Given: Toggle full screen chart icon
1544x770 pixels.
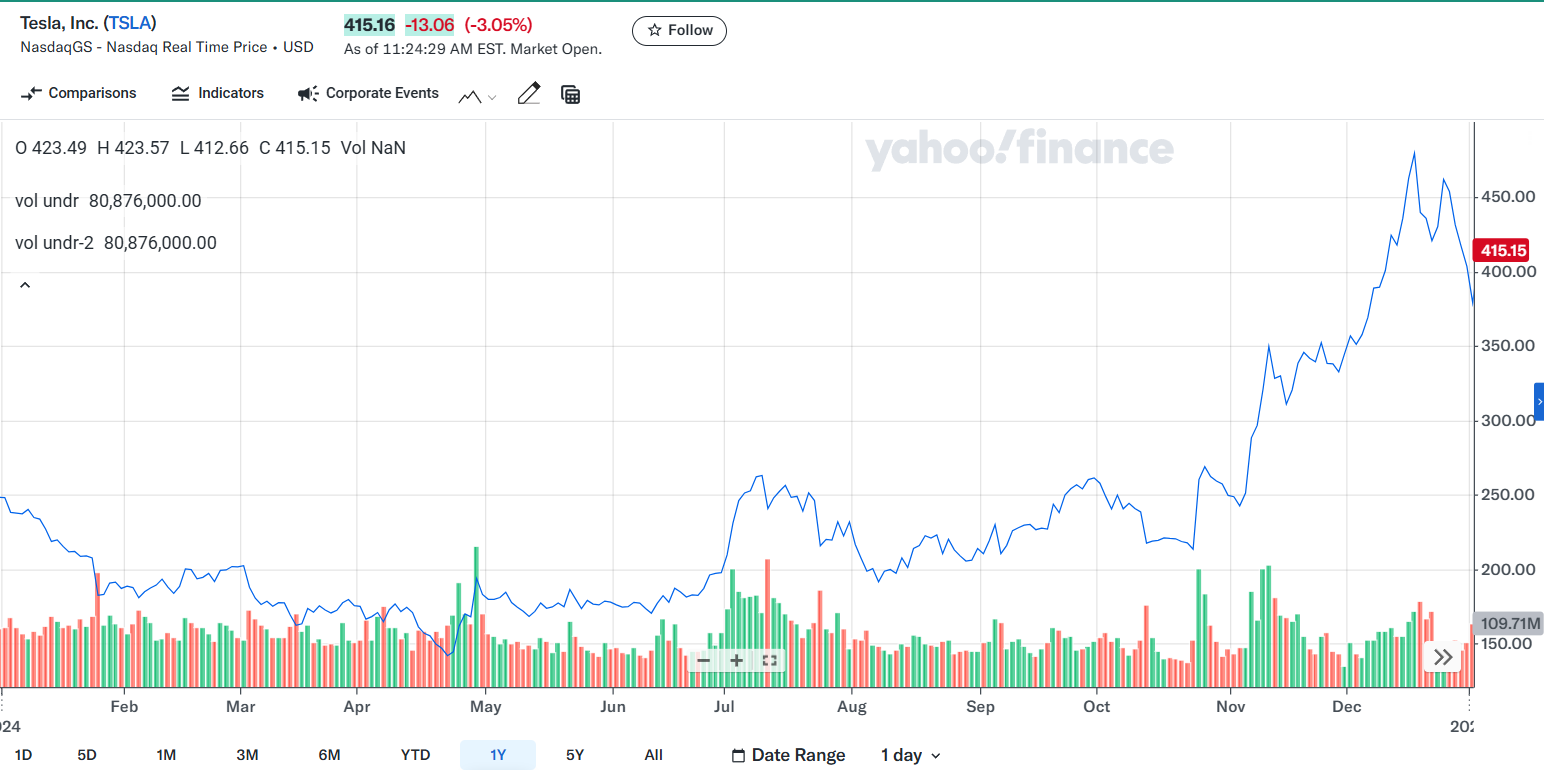Looking at the screenshot, I should click(x=770, y=660).
